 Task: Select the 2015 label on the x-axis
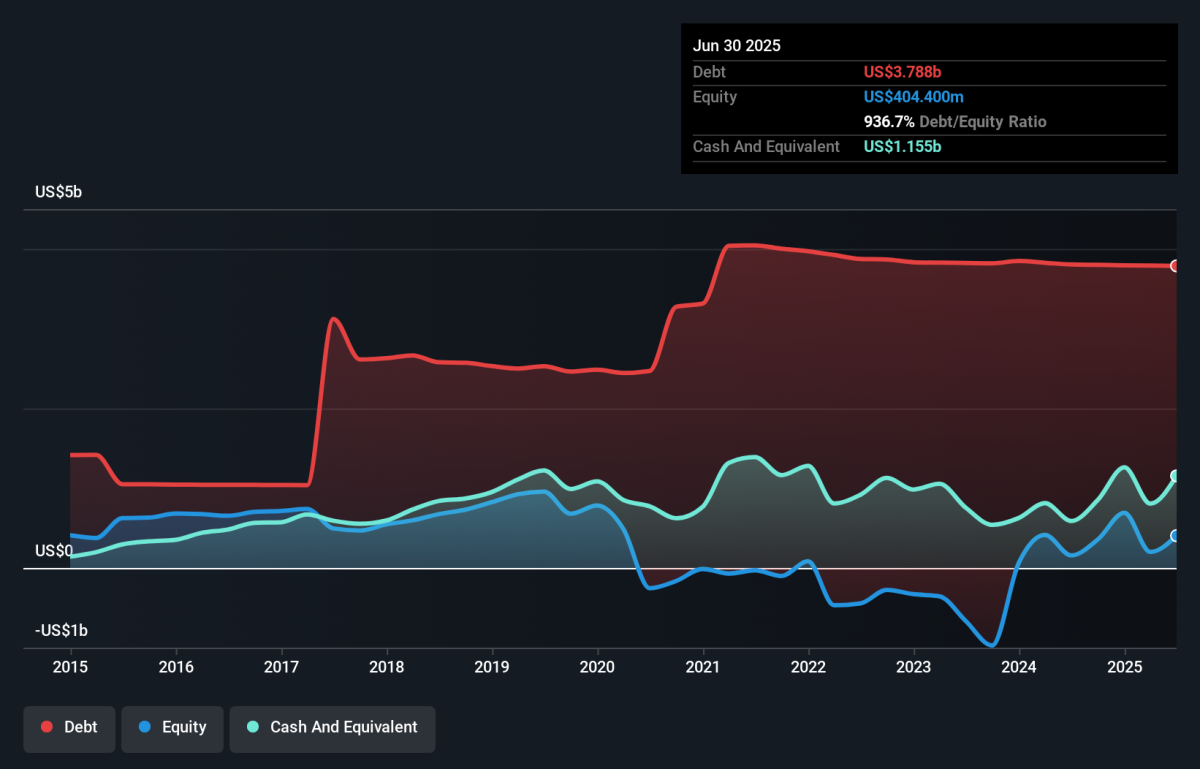tap(70, 666)
